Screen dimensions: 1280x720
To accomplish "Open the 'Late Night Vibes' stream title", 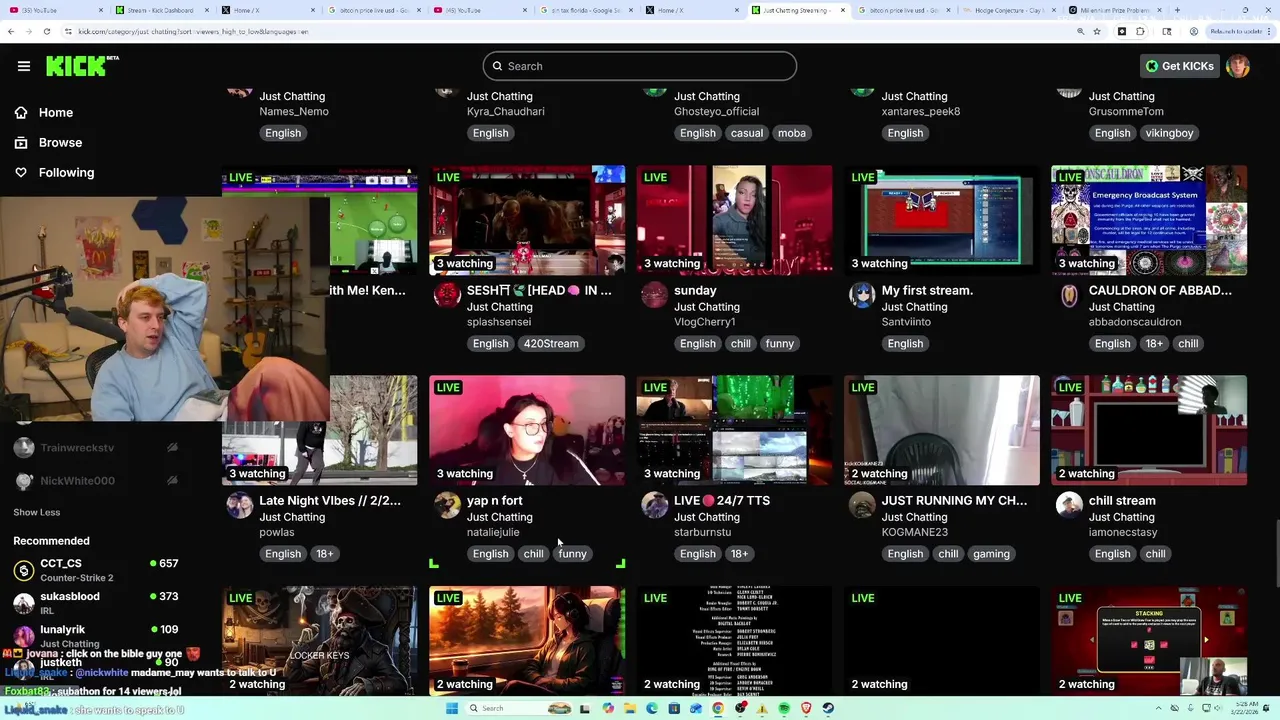I will pos(330,501).
